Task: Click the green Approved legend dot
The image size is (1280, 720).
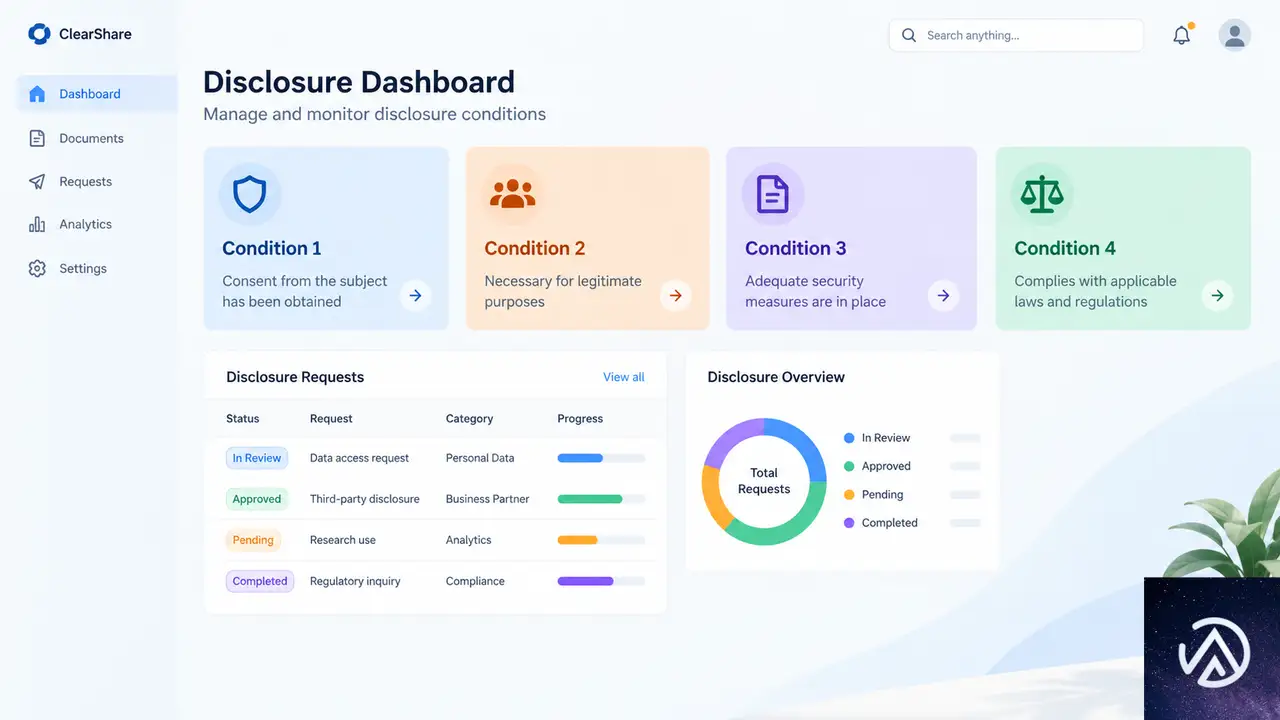Action: tap(849, 466)
